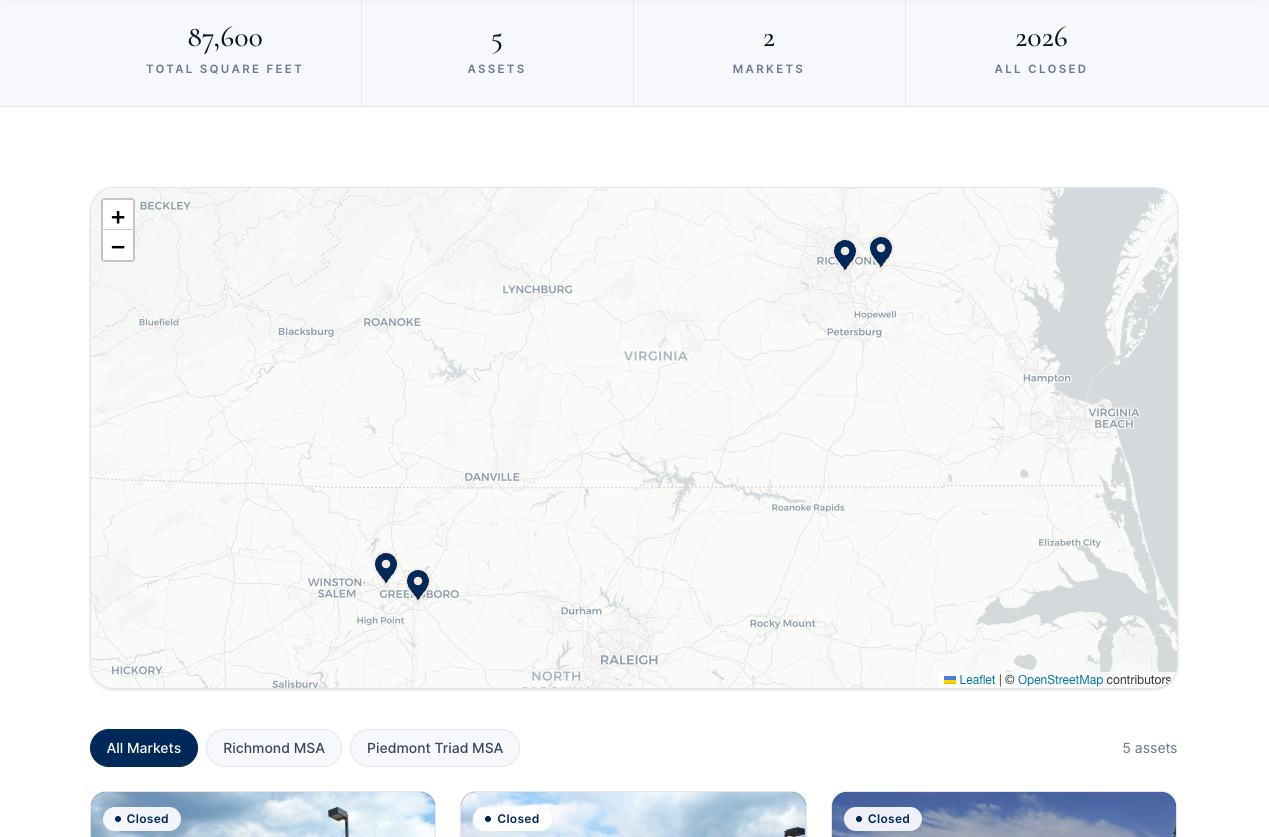The height and width of the screenshot is (837, 1269).
Task: Click the Durham label on map
Action: (x=581, y=611)
